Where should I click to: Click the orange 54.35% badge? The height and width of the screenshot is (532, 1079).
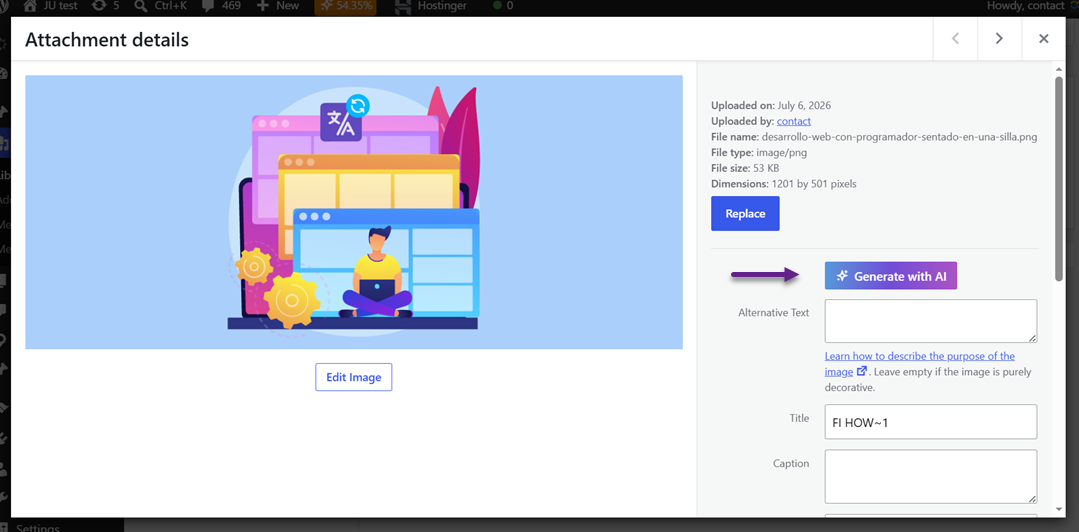(345, 6)
